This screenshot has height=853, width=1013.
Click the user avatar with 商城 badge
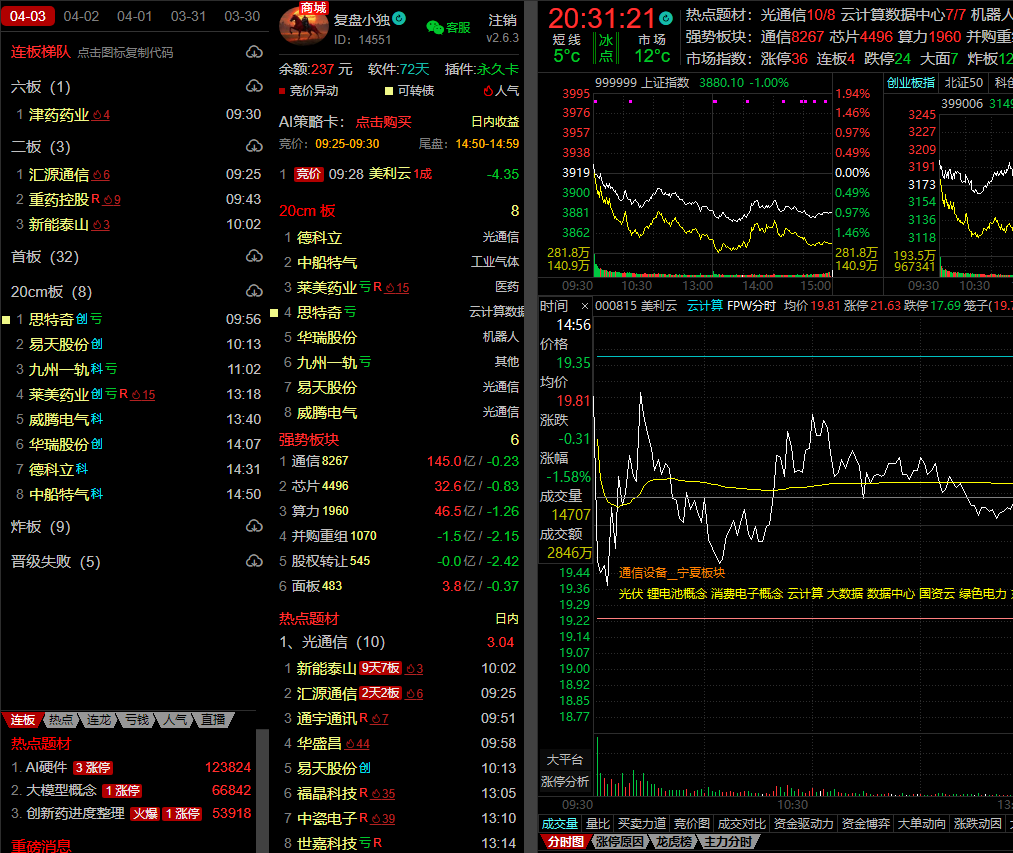tap(303, 26)
